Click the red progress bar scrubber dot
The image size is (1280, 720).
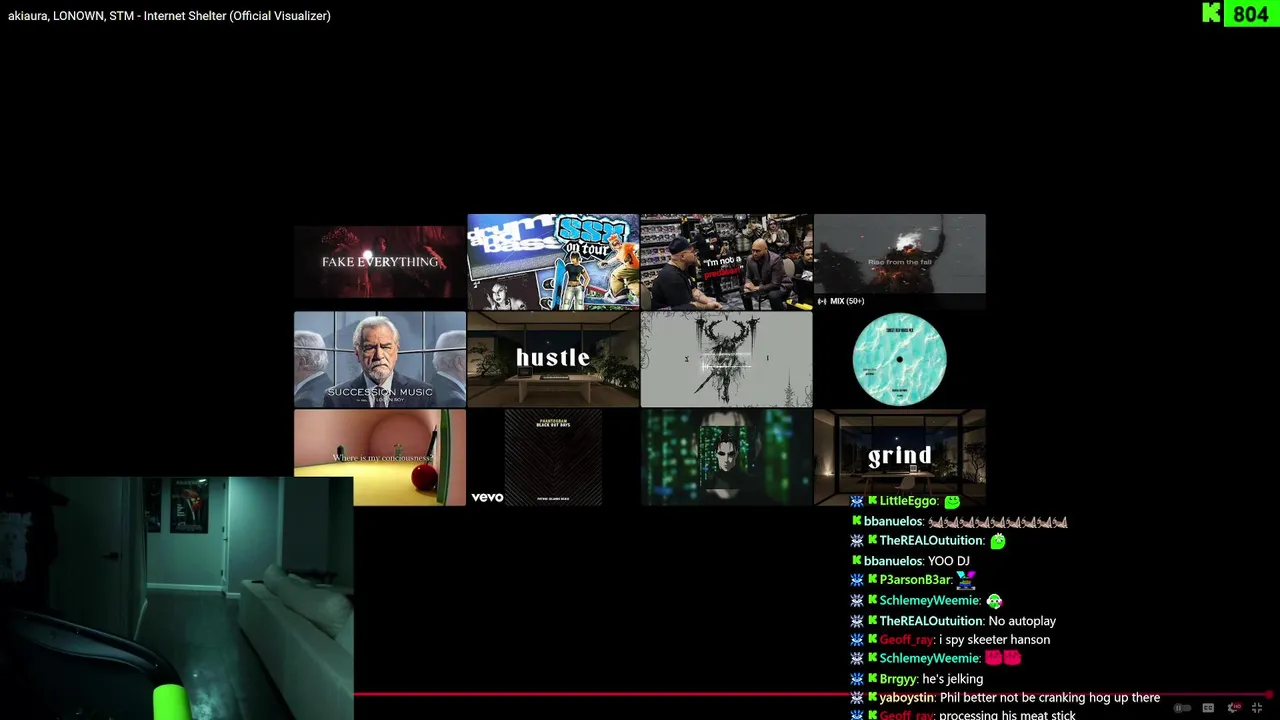click(1268, 694)
